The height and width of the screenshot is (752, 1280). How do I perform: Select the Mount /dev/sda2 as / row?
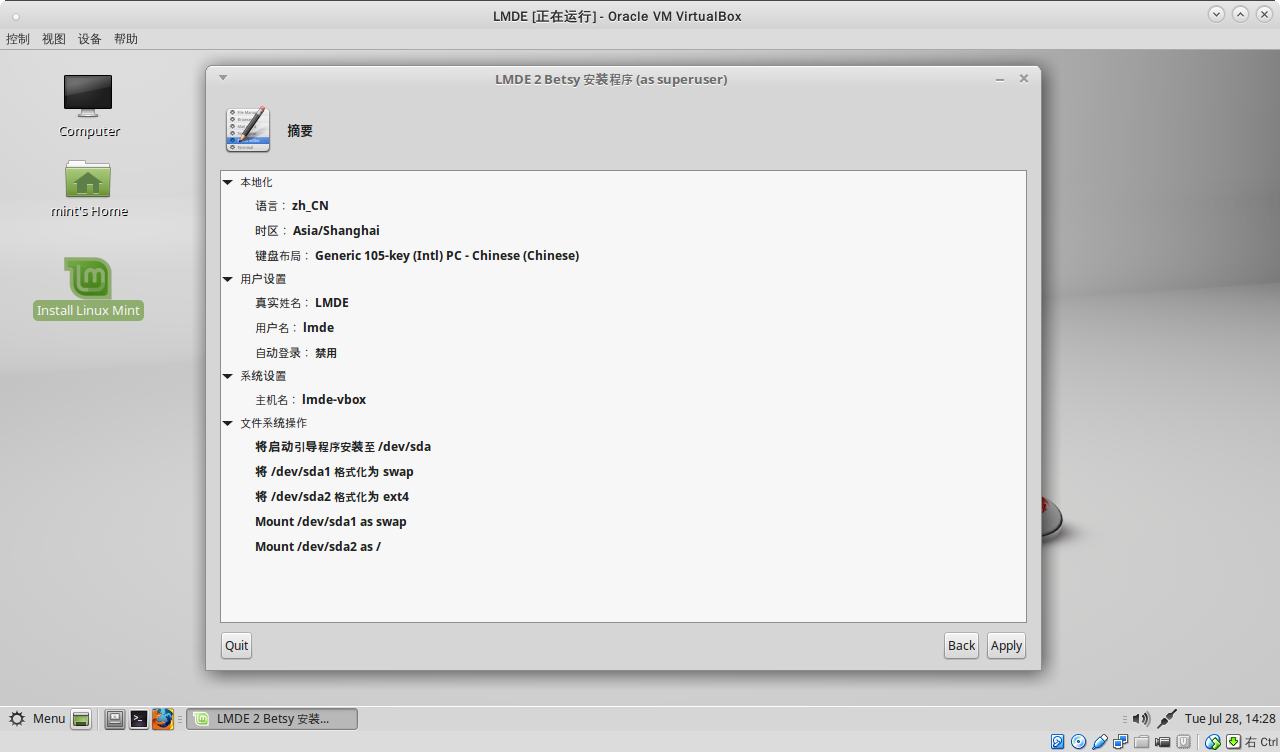624,547
